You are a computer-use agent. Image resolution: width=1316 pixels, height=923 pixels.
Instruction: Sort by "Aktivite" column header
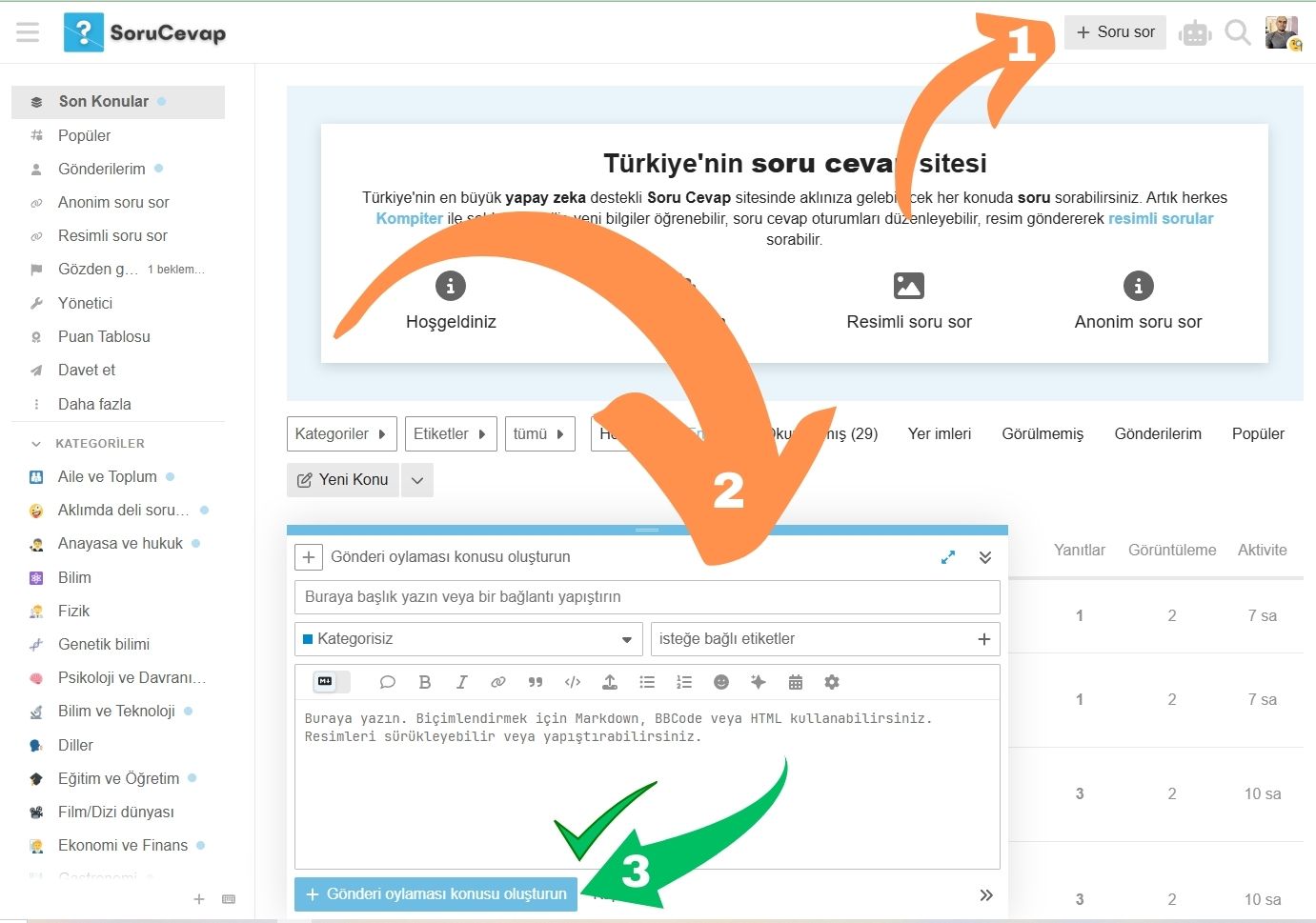click(1262, 550)
